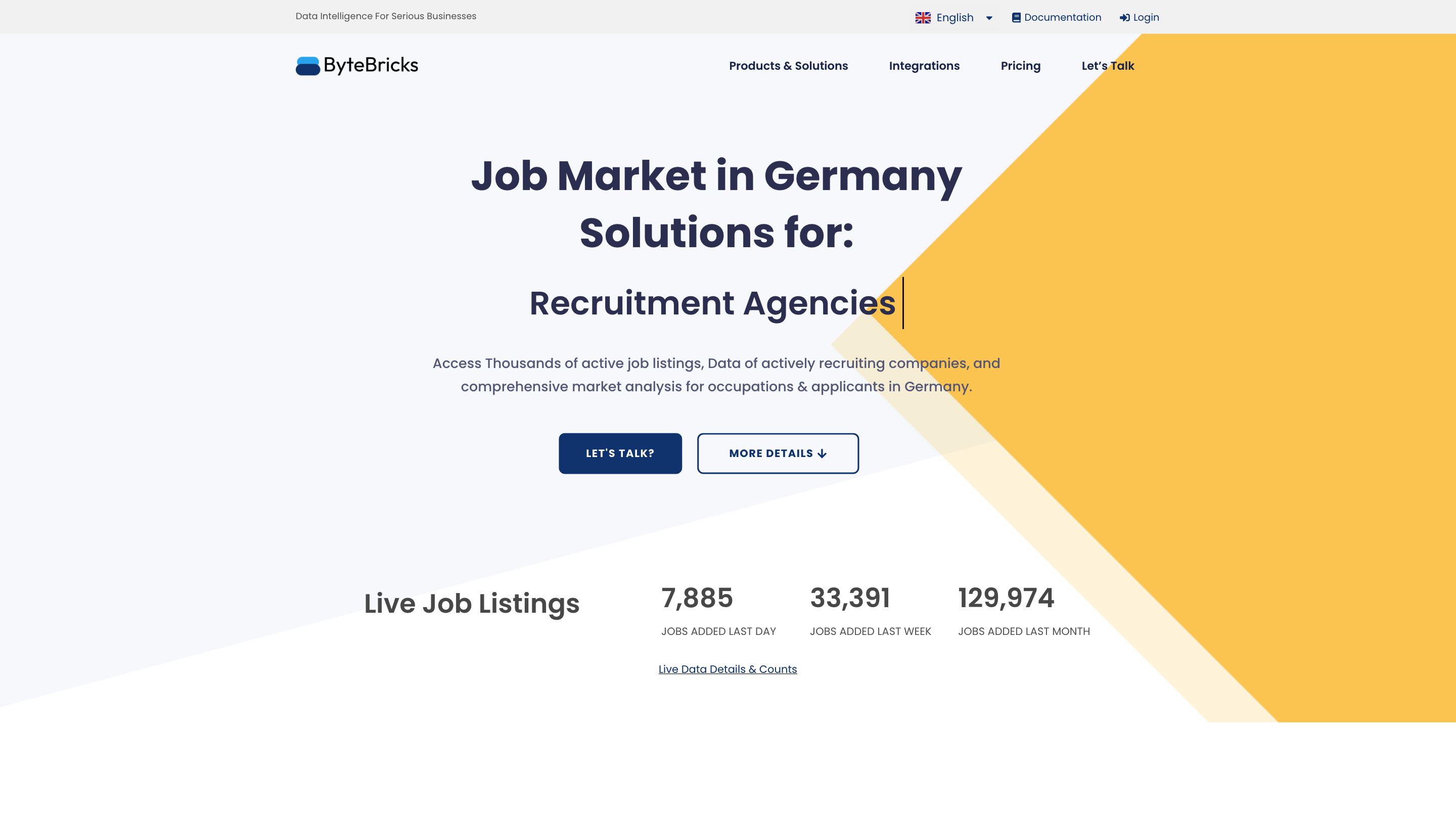Open the Products & Solutions dropdown

coord(788,66)
